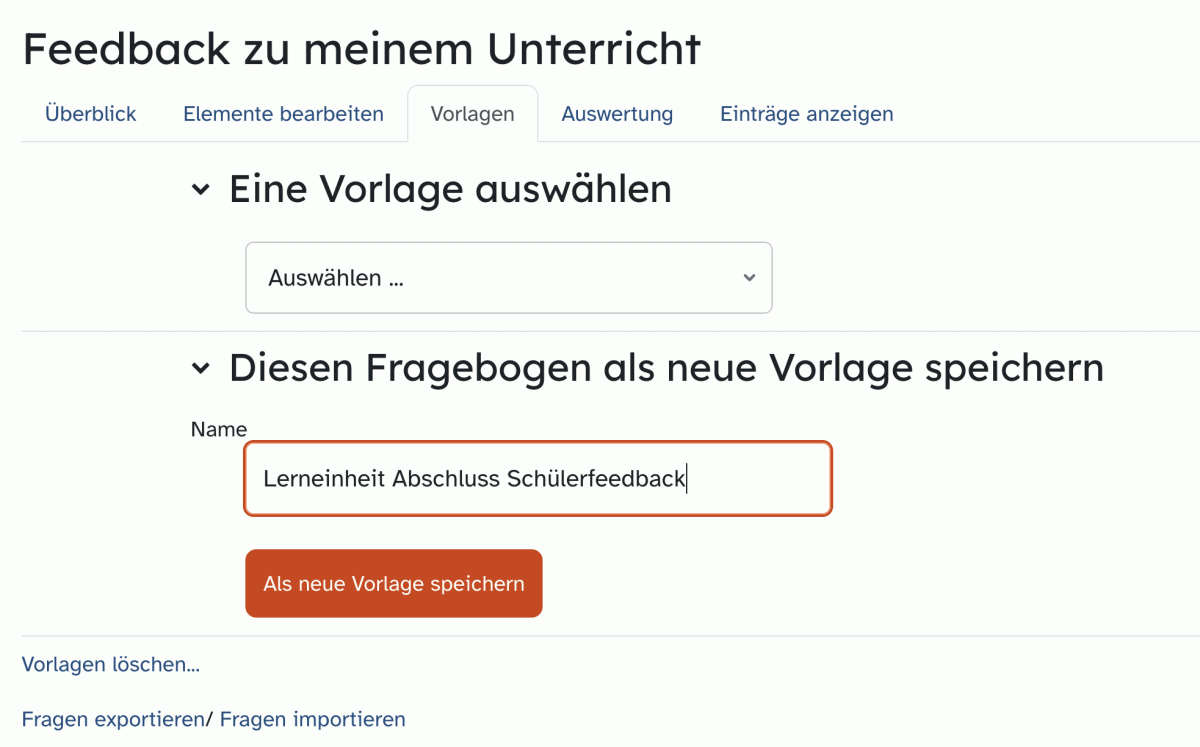1200x747 pixels.
Task: Click the 'Feedback zu meinem Unterricht' page title
Action: tap(362, 49)
